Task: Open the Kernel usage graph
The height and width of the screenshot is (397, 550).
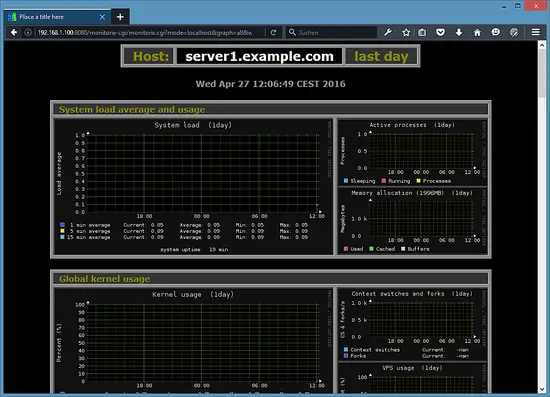Action: [193, 340]
